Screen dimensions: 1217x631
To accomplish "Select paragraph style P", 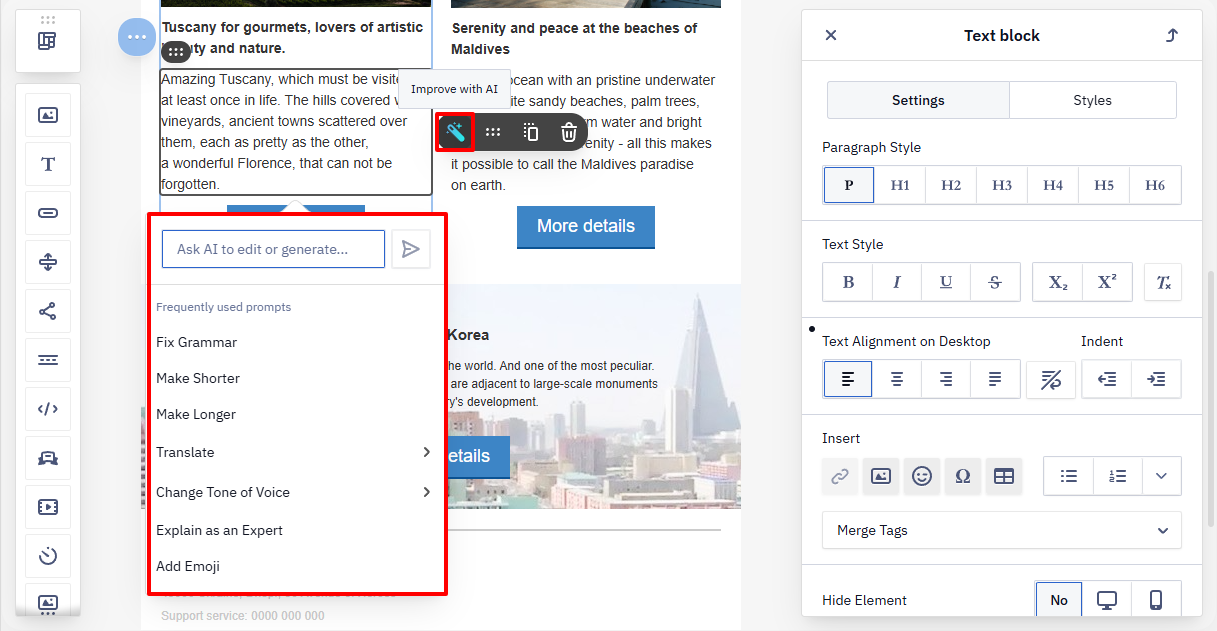I will [849, 185].
